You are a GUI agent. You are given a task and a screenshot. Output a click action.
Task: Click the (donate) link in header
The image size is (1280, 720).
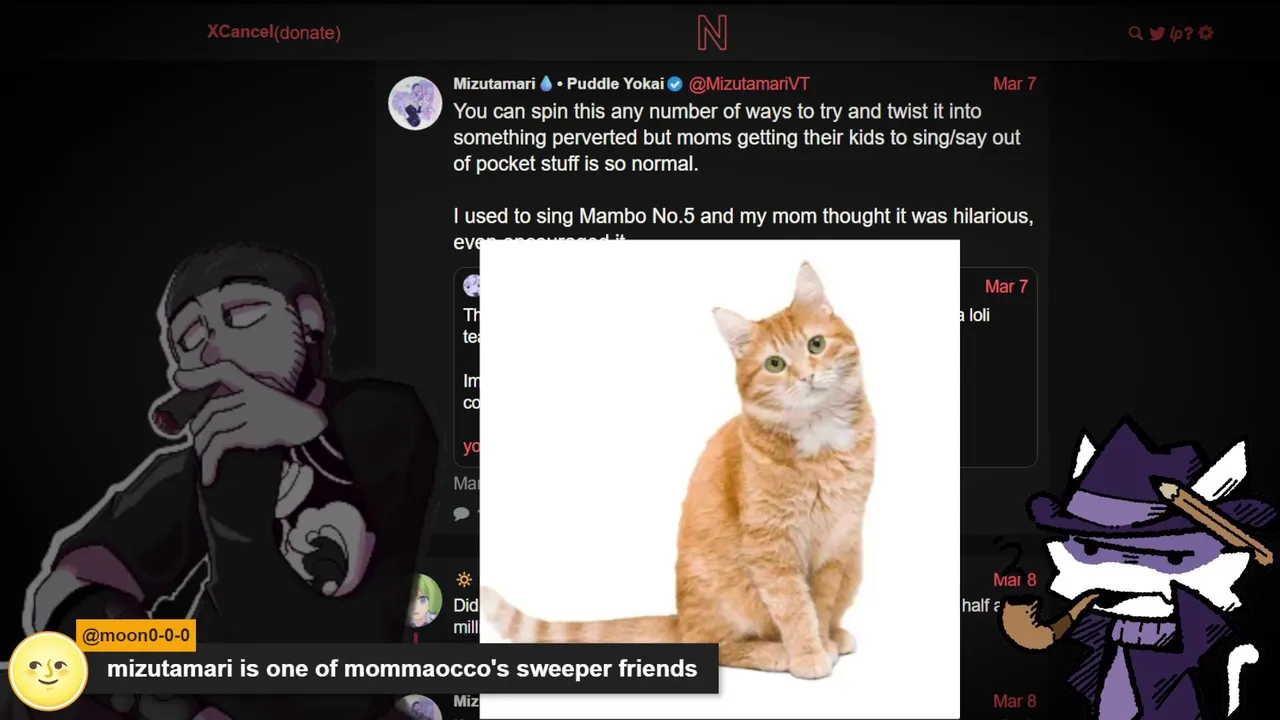tap(308, 33)
